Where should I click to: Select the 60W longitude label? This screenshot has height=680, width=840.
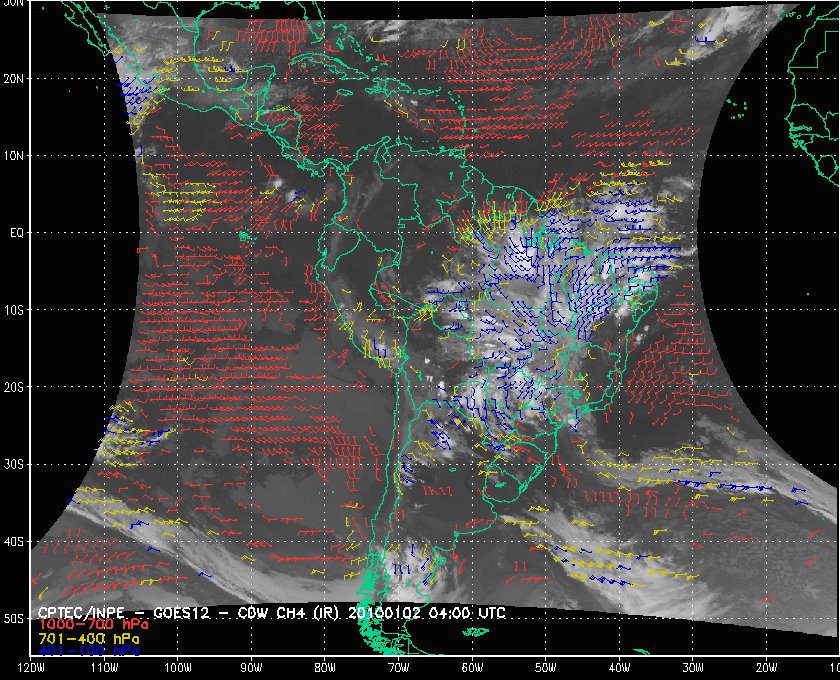pos(472,668)
